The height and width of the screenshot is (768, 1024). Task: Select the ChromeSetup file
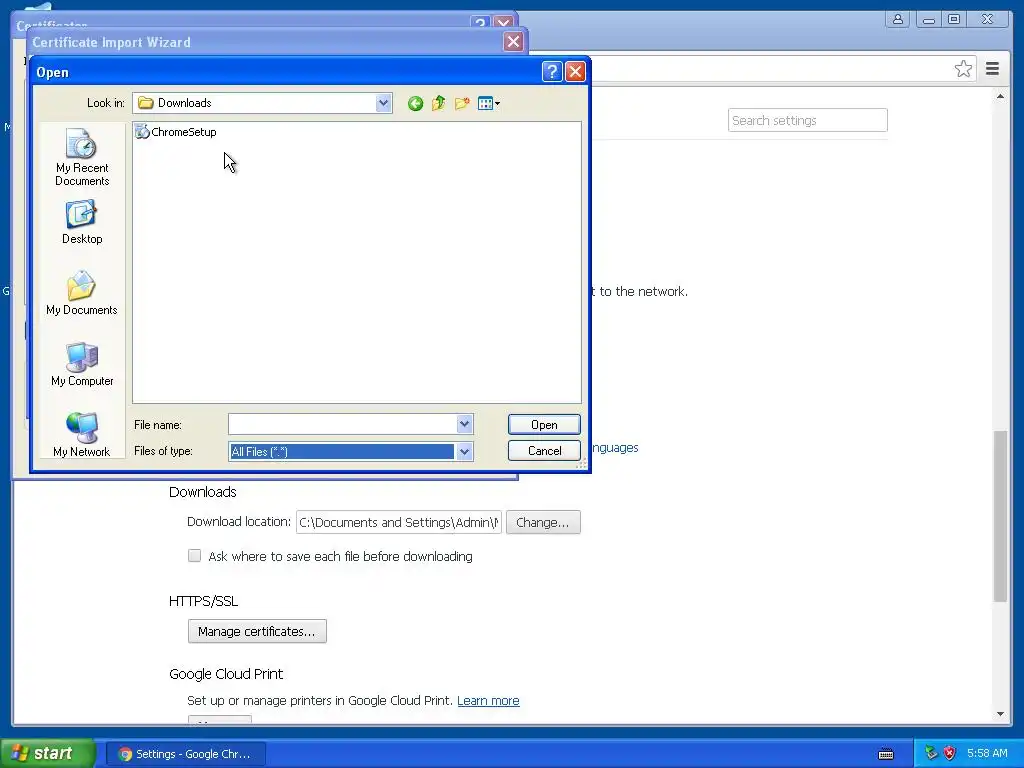(176, 132)
